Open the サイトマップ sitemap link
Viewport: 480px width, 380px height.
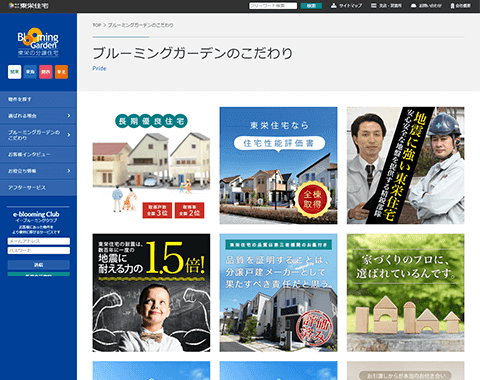[347, 6]
